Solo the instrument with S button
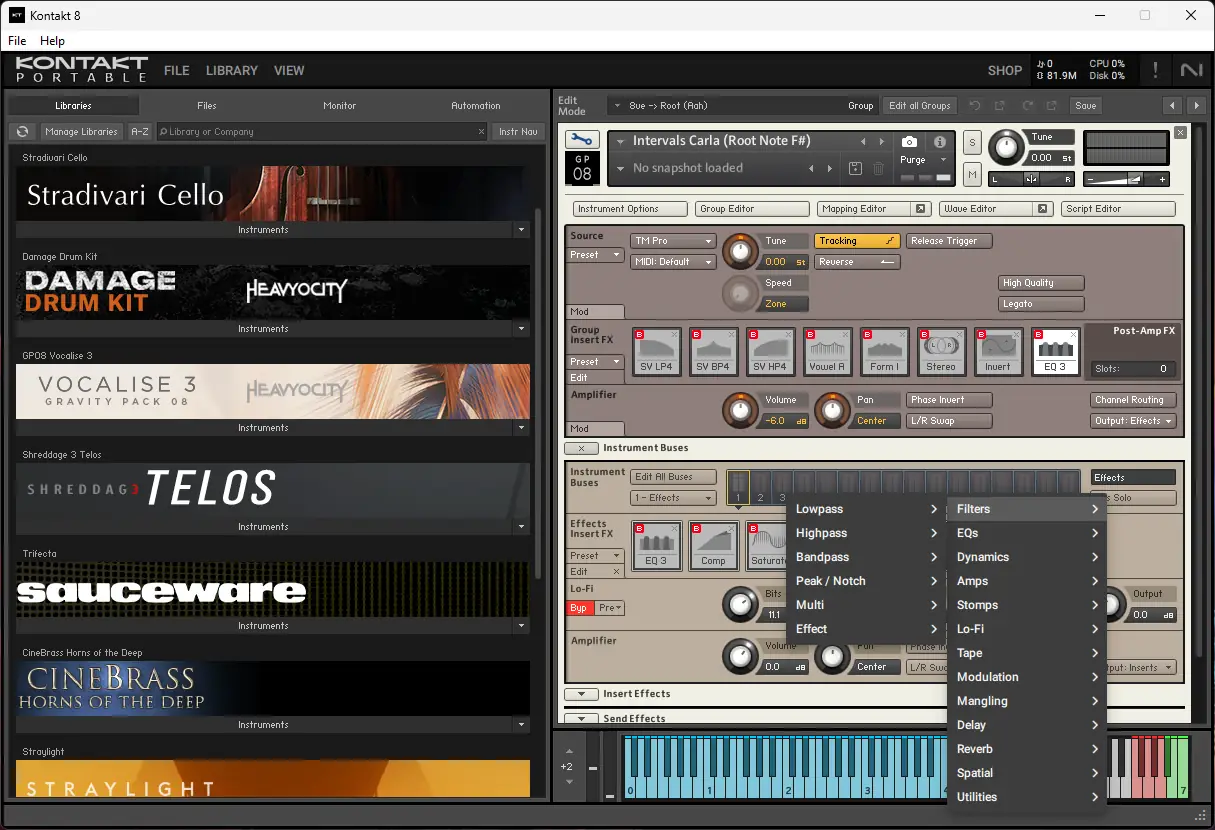 (x=971, y=143)
